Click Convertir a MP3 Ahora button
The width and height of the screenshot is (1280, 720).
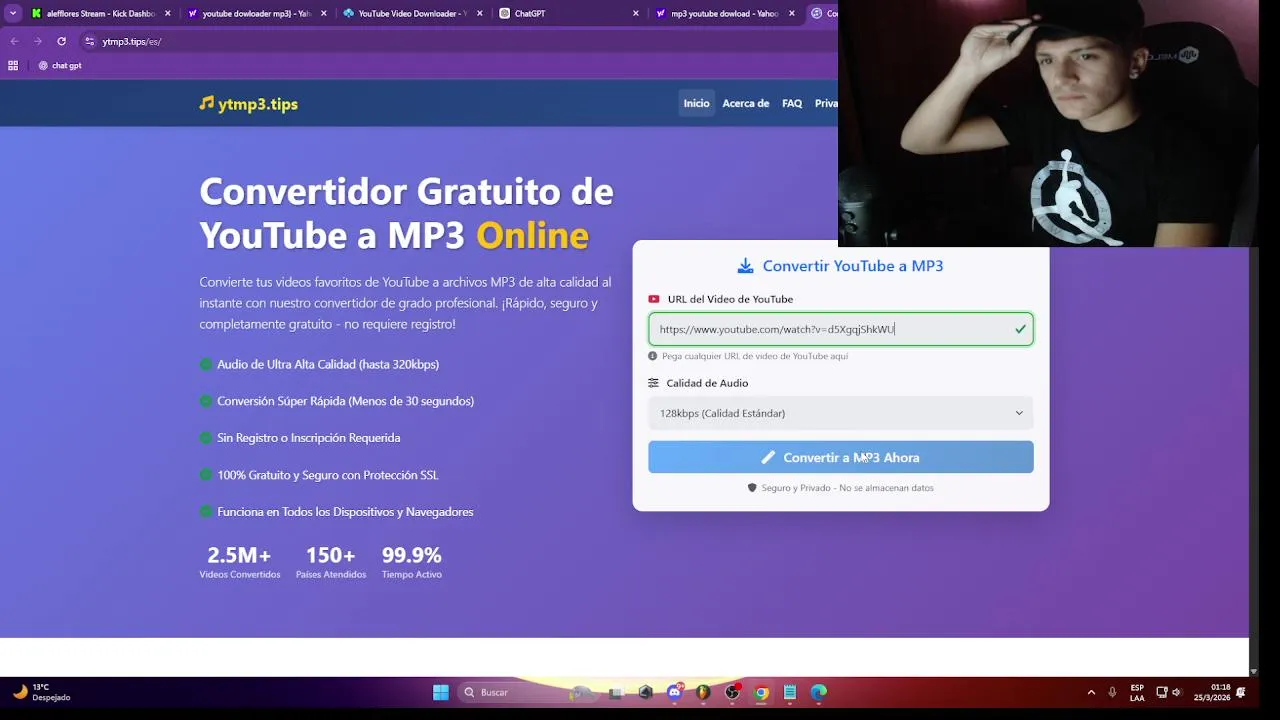click(840, 457)
